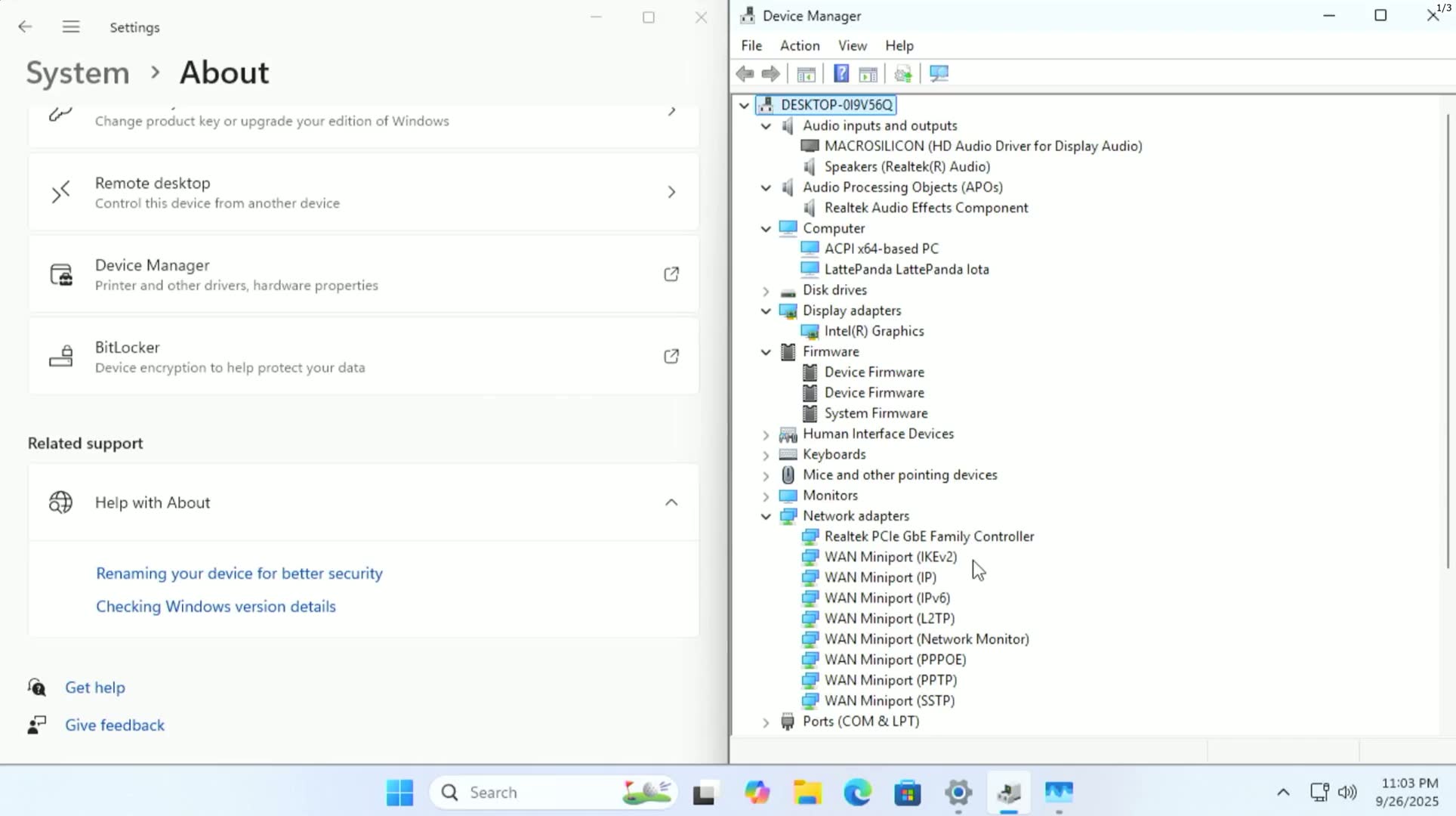The image size is (1456, 816).
Task: Click the blue Help question mark toolbar icon
Action: pyautogui.click(x=841, y=73)
